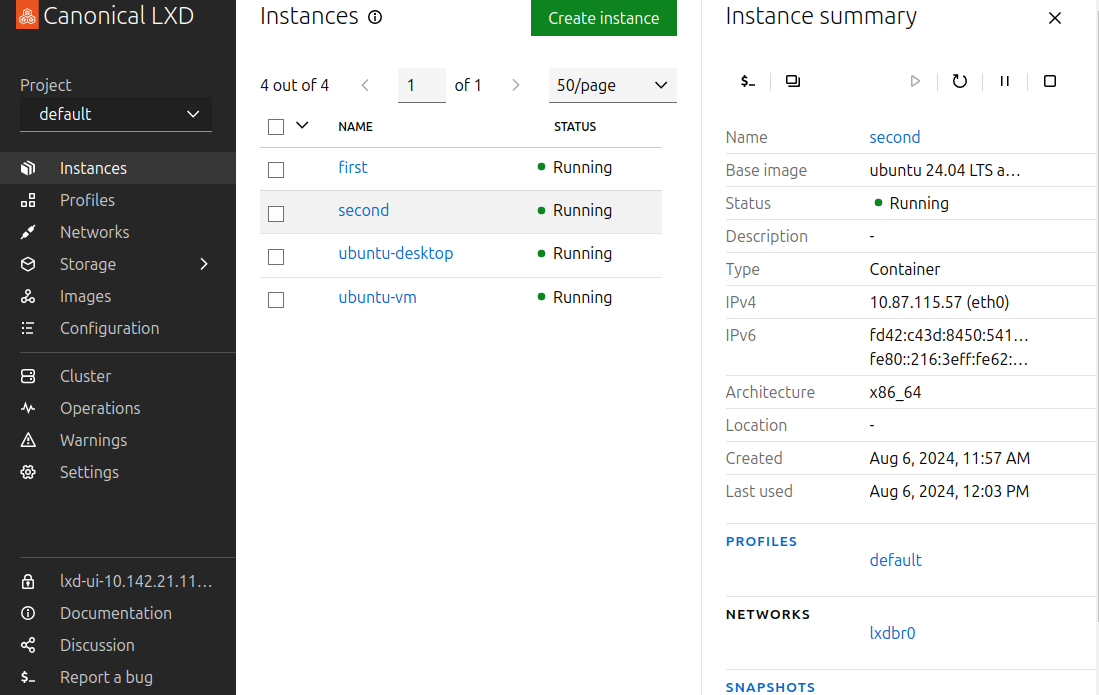Select the ubuntu-vm instance checkbox
This screenshot has height=695, width=1099.
click(x=276, y=300)
